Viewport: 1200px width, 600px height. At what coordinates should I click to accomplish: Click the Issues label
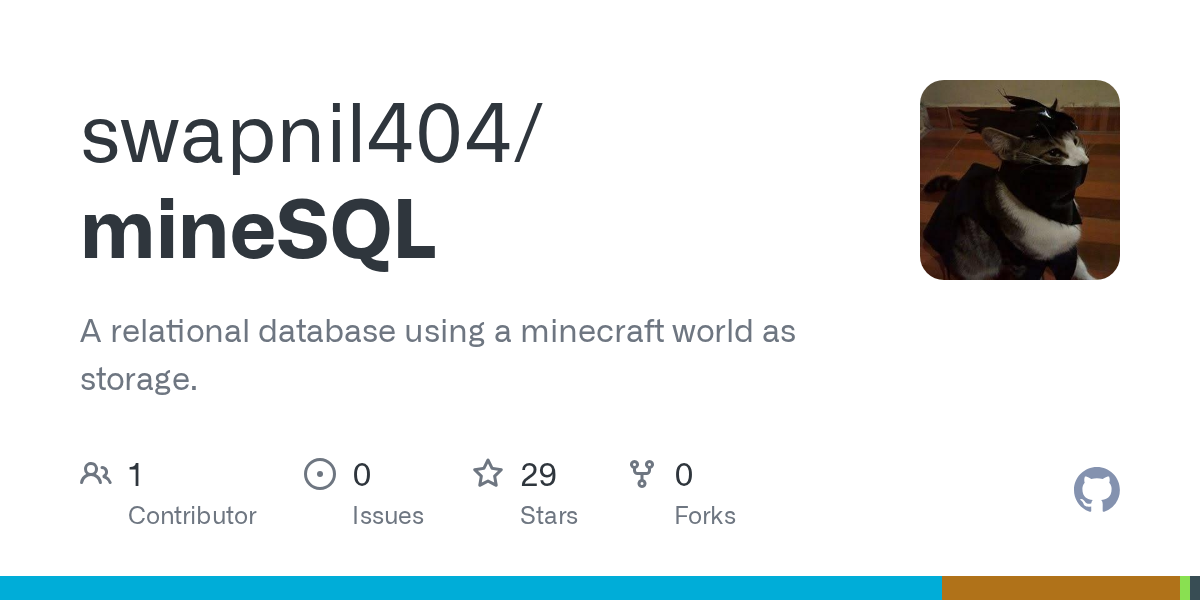[388, 516]
